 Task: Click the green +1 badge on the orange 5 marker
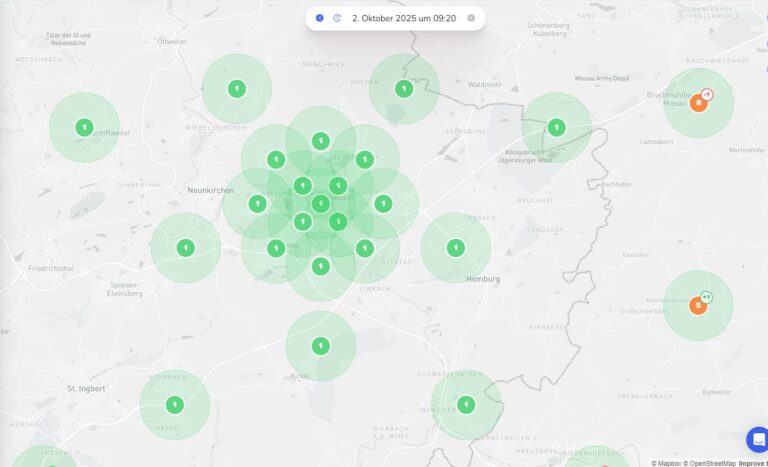(706, 297)
